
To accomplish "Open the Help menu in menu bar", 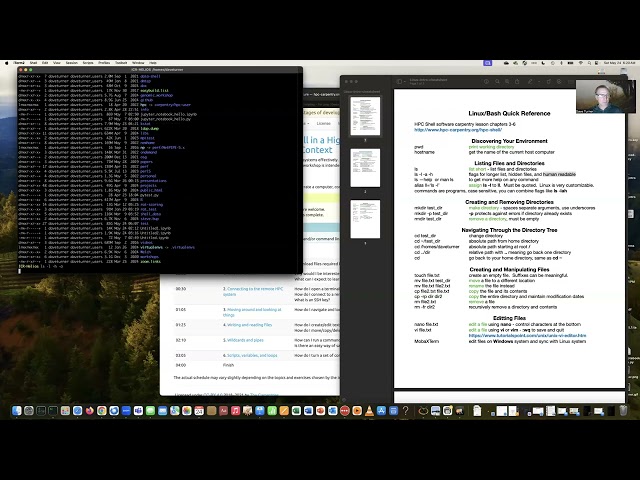I will (153, 63).
